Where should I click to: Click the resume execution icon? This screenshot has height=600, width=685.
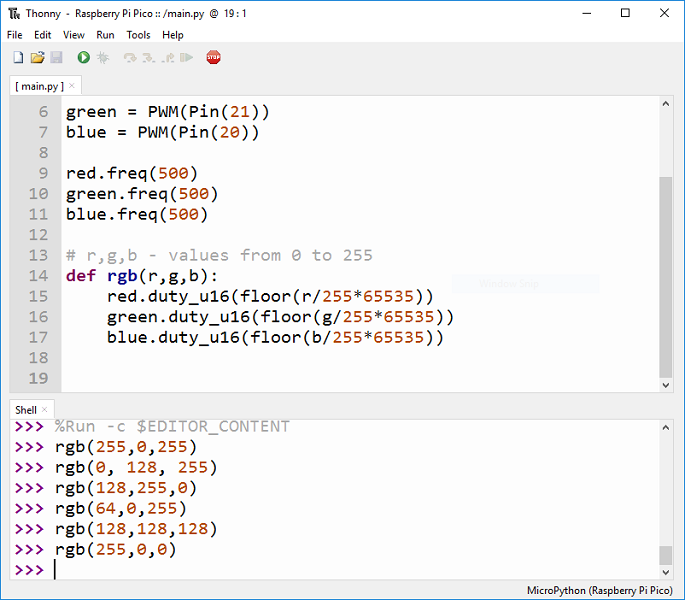(186, 58)
